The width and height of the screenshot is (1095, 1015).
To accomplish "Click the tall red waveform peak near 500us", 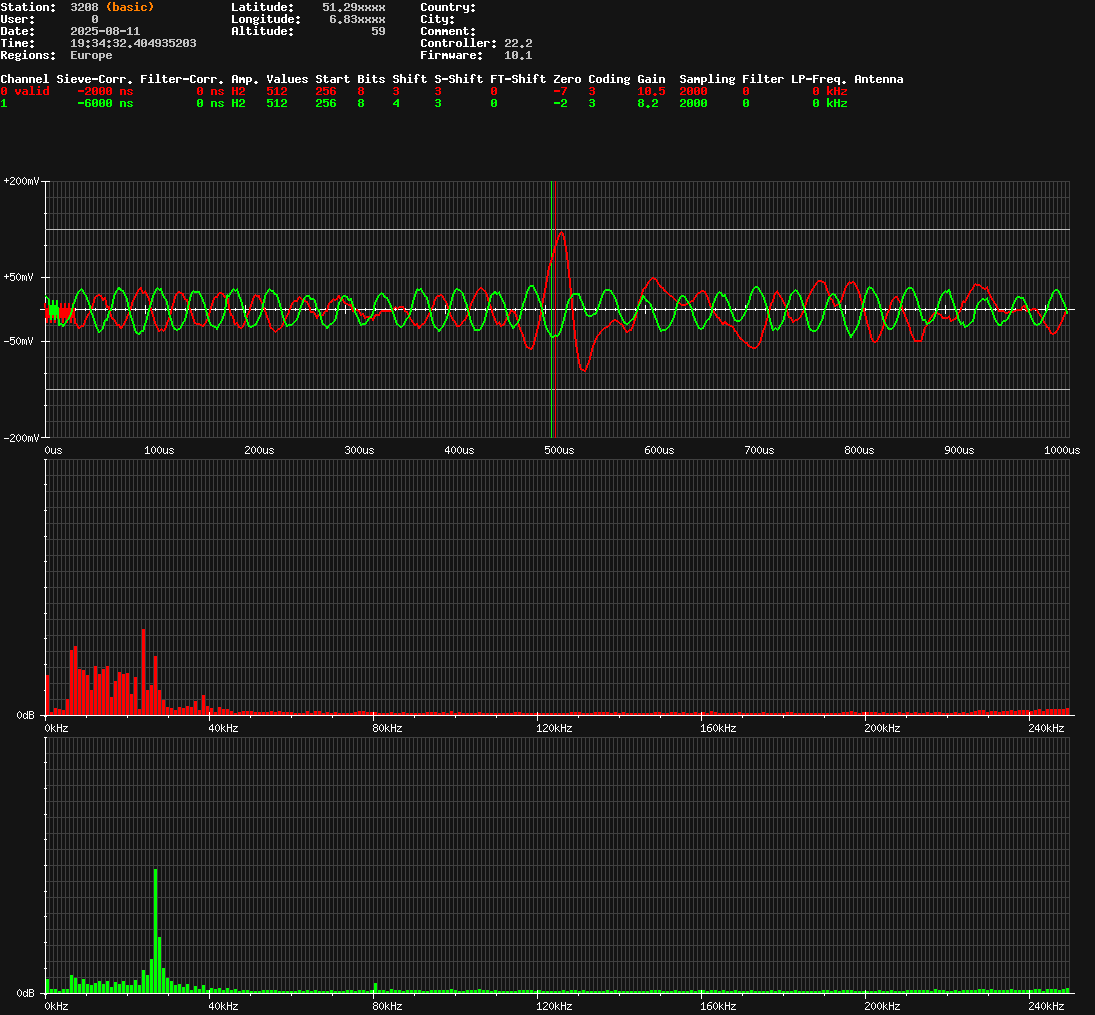I will [561, 234].
